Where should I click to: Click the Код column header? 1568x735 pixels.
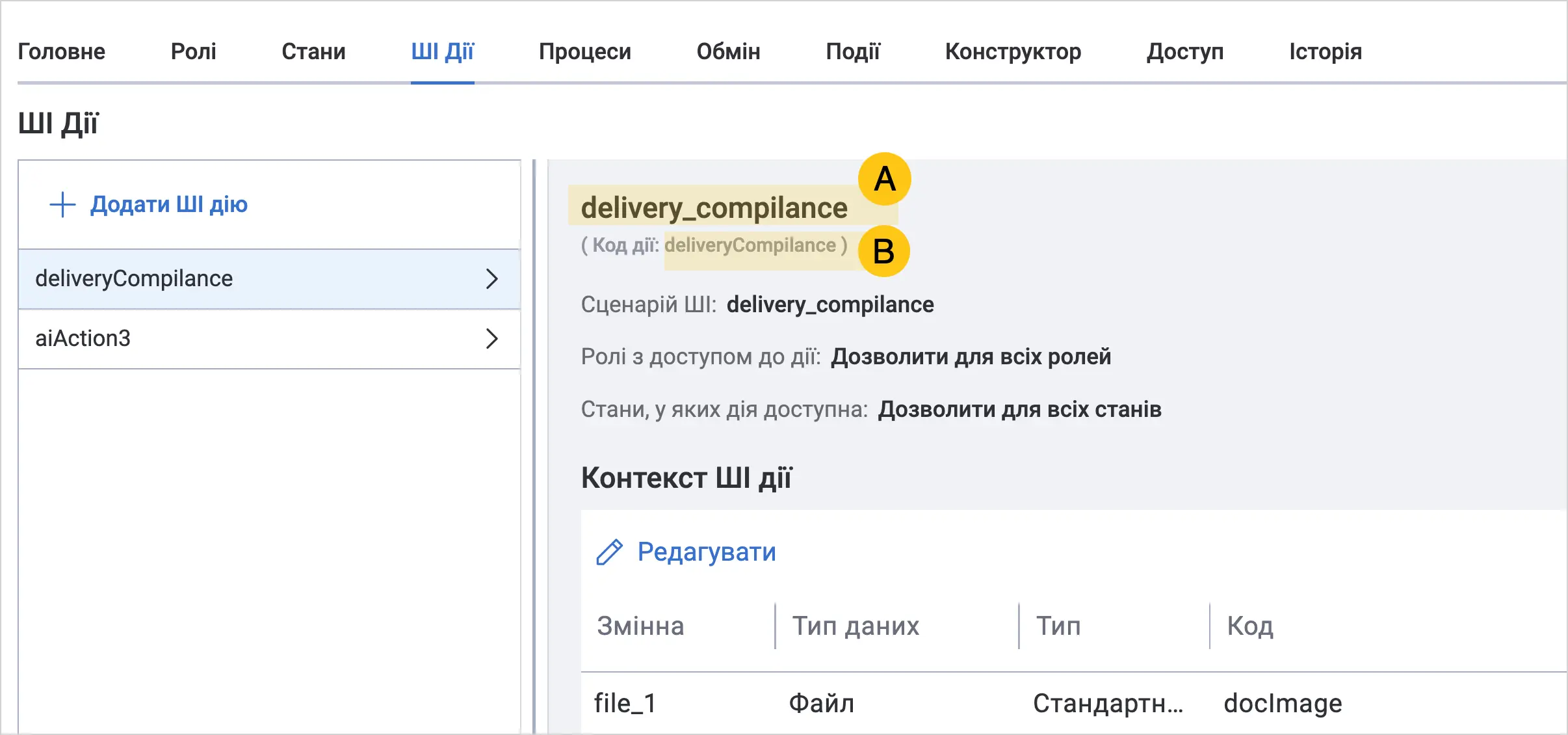pyautogui.click(x=1250, y=626)
